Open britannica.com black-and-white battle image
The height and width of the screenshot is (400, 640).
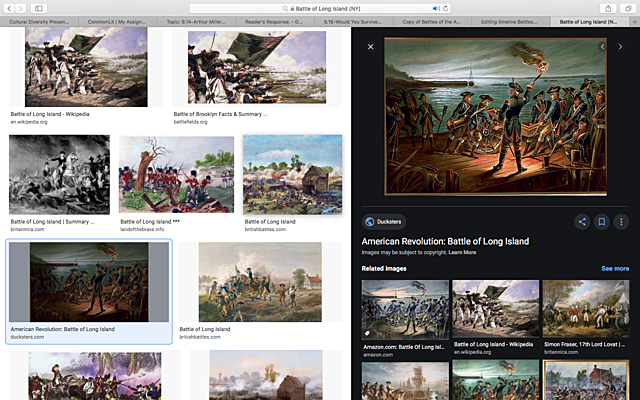tap(60, 174)
